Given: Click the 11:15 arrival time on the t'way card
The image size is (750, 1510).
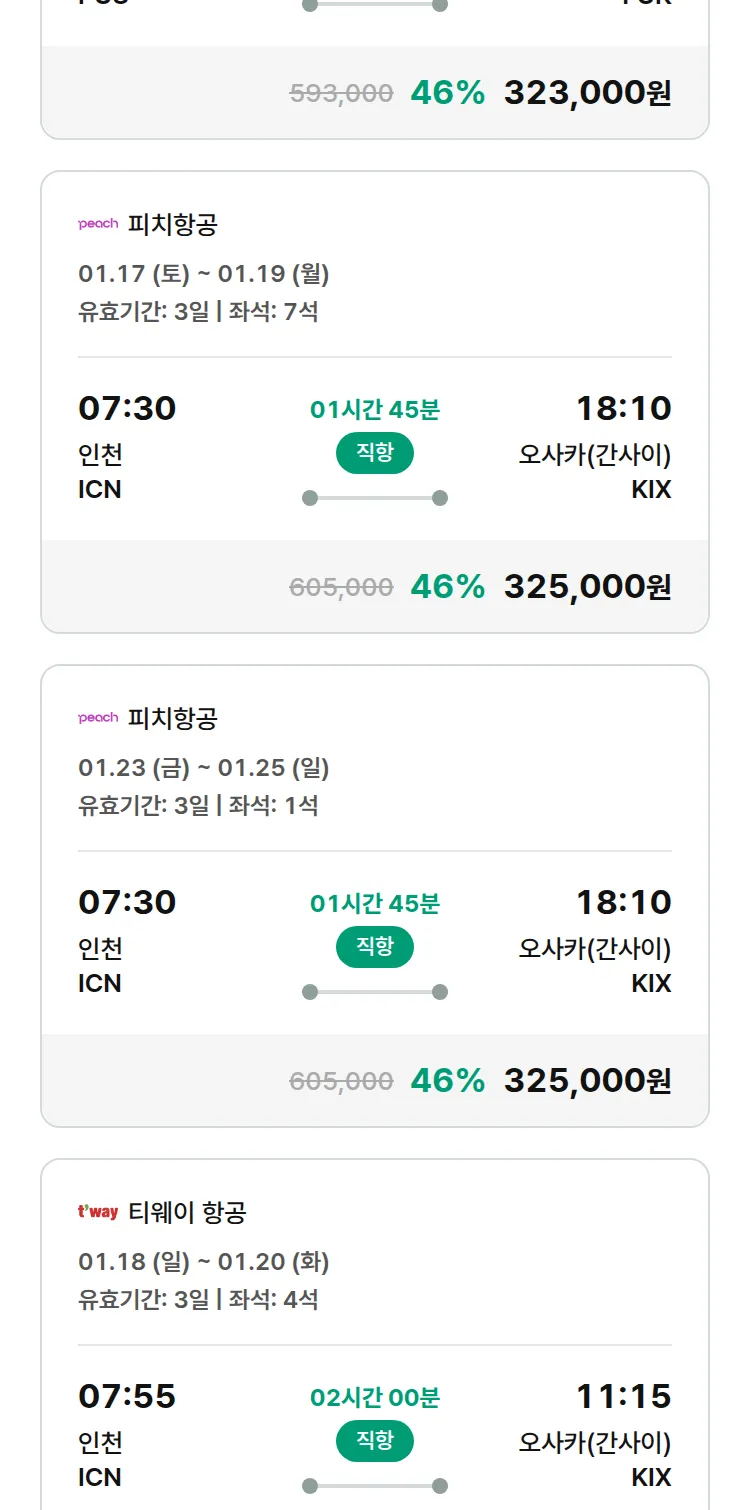Looking at the screenshot, I should (x=623, y=1396).
